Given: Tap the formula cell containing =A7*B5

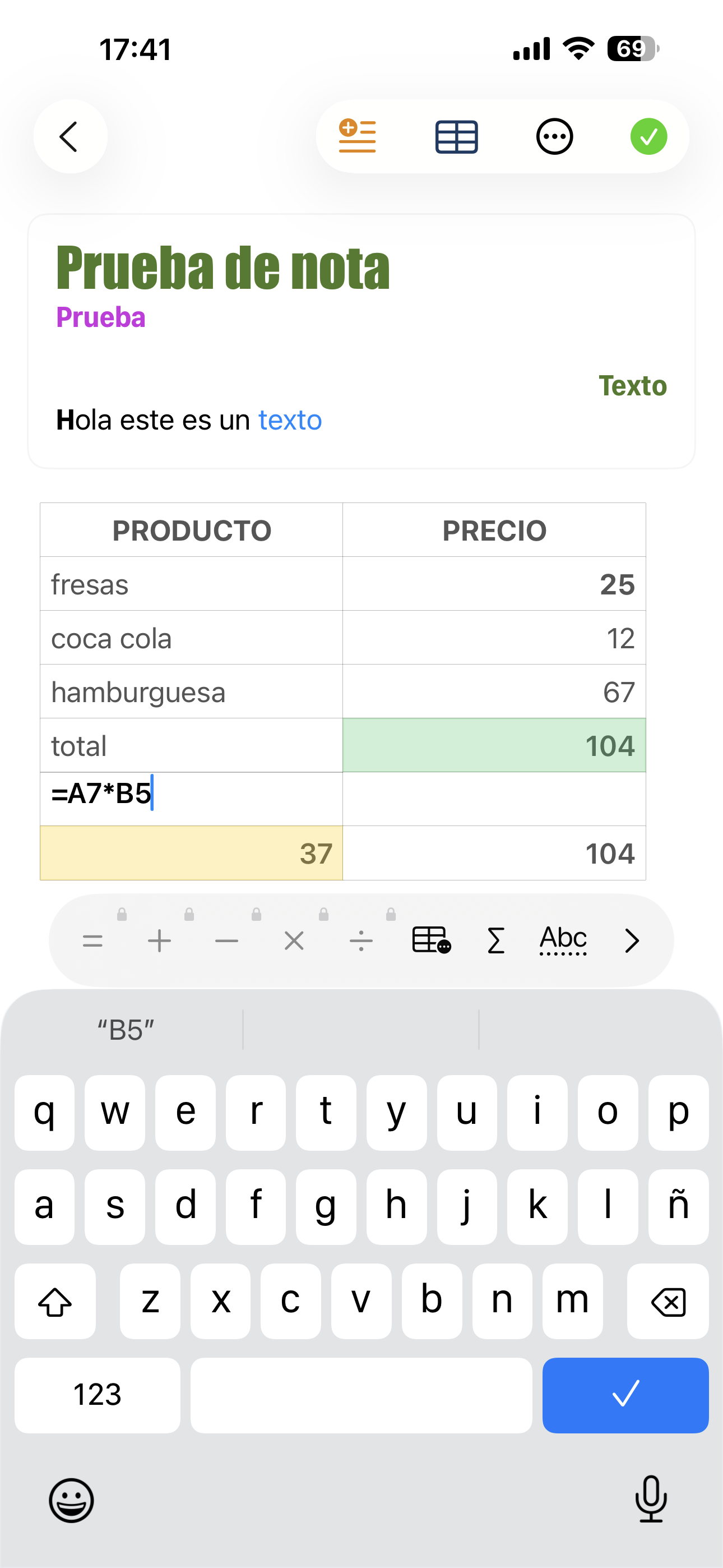Looking at the screenshot, I should pos(191,799).
